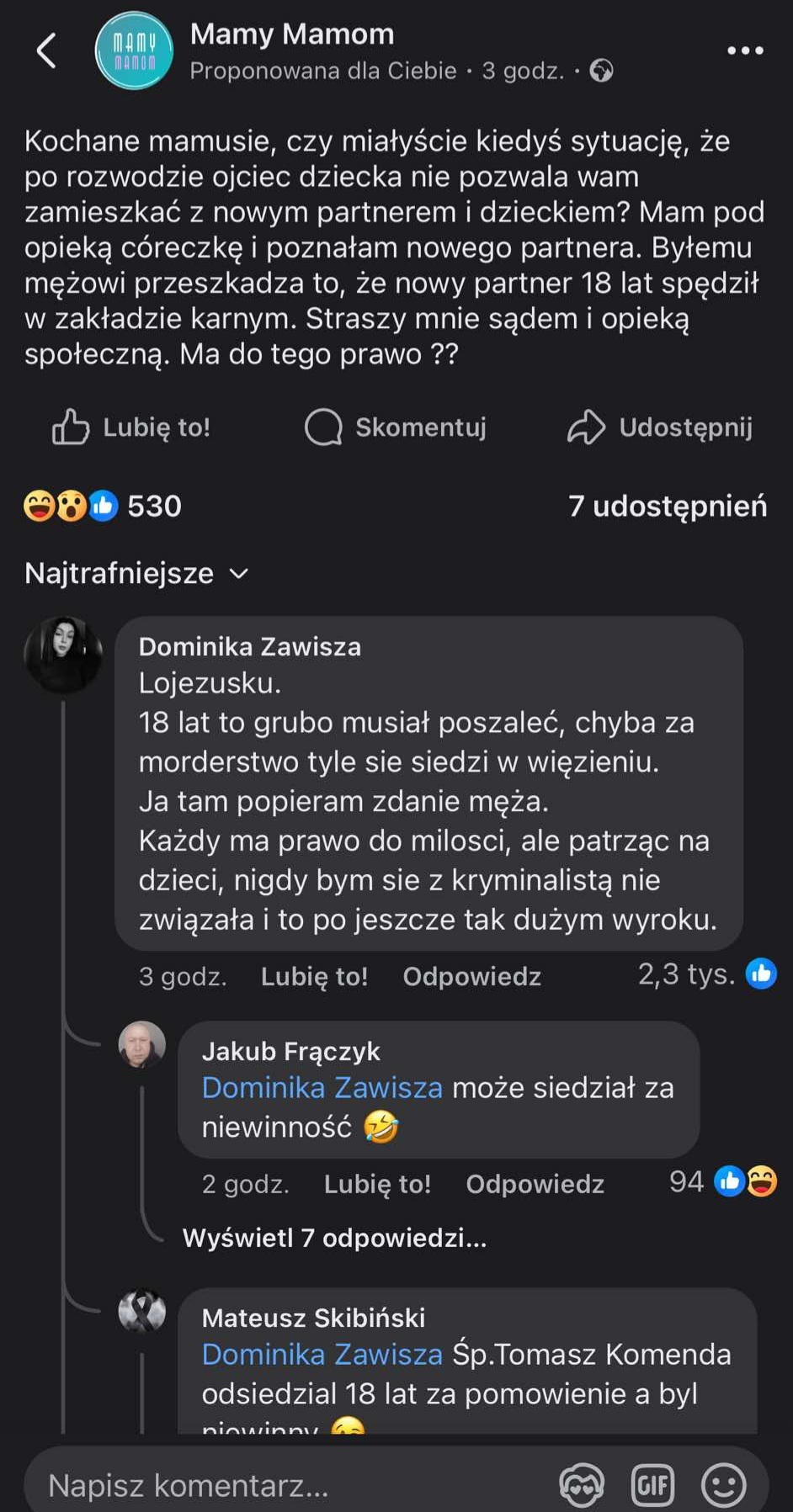Open the 7 udostępnień shares list

tap(667, 506)
